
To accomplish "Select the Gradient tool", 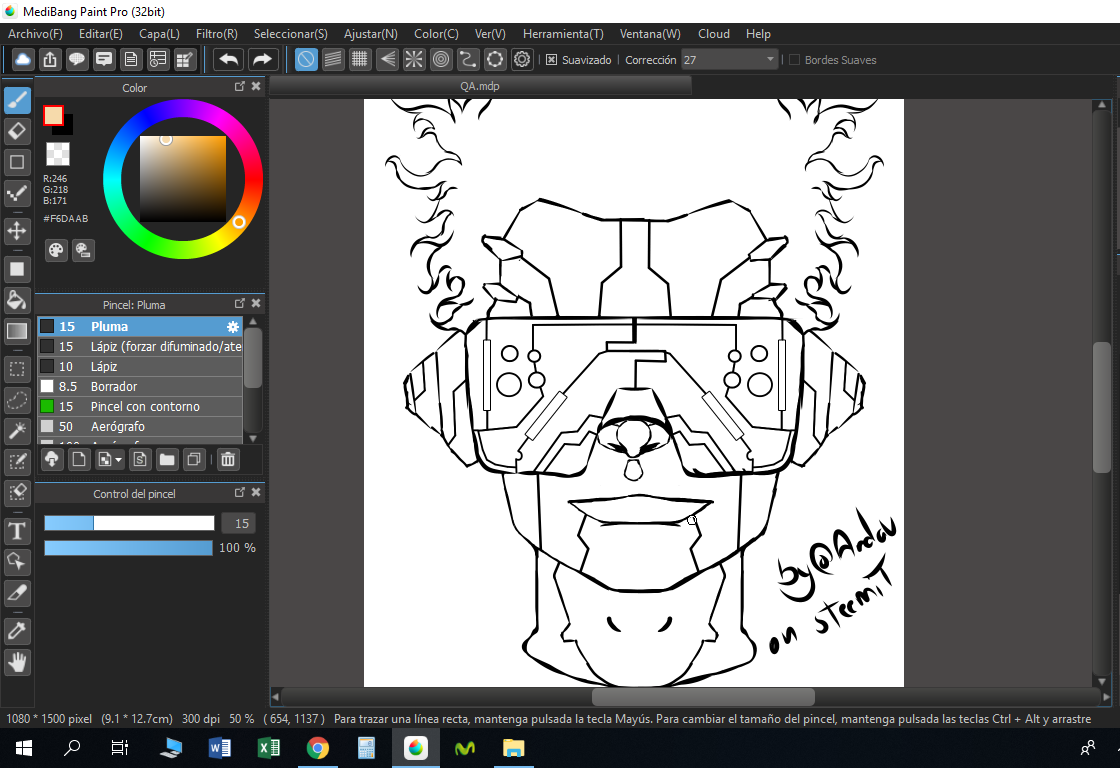I will tap(17, 331).
